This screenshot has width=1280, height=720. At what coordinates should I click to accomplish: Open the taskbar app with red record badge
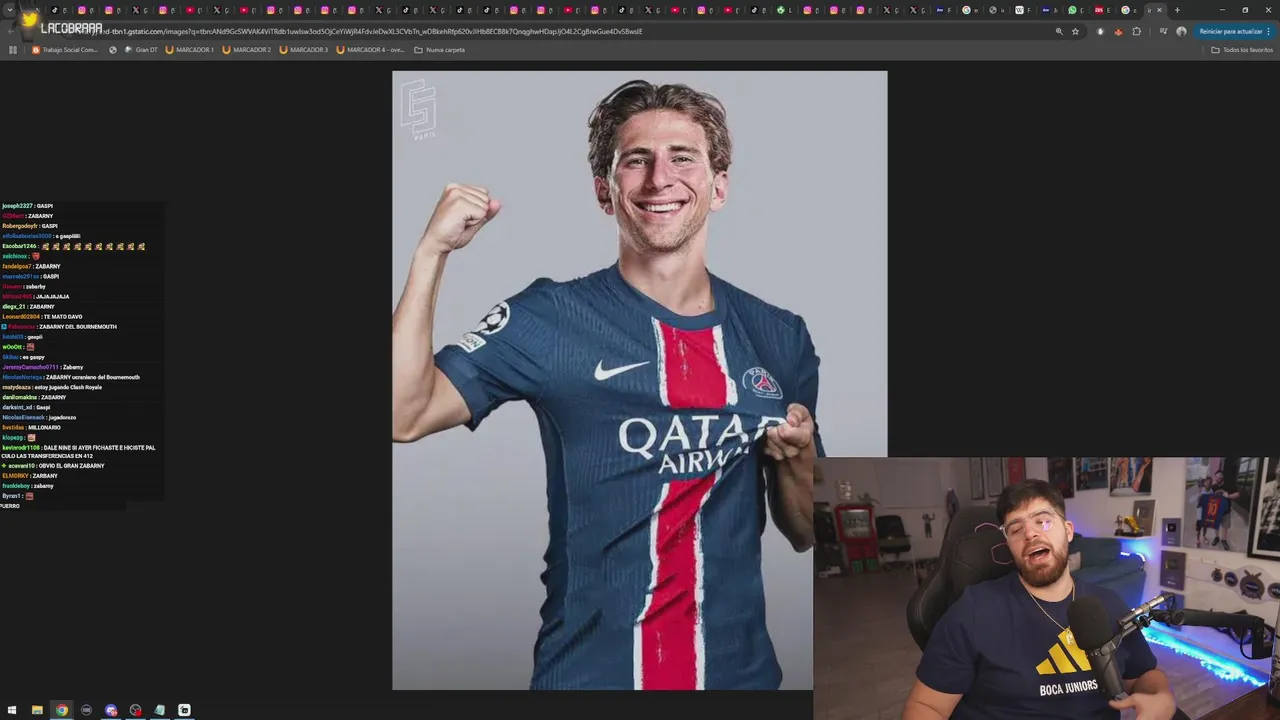(x=135, y=710)
